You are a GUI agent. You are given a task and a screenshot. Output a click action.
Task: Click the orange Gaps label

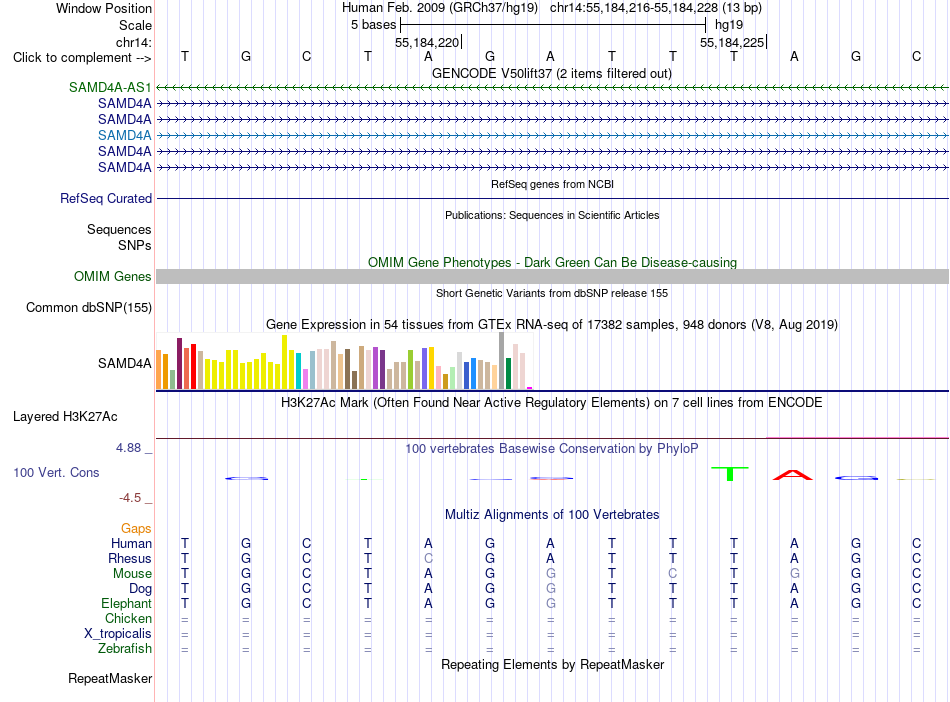[x=136, y=529]
